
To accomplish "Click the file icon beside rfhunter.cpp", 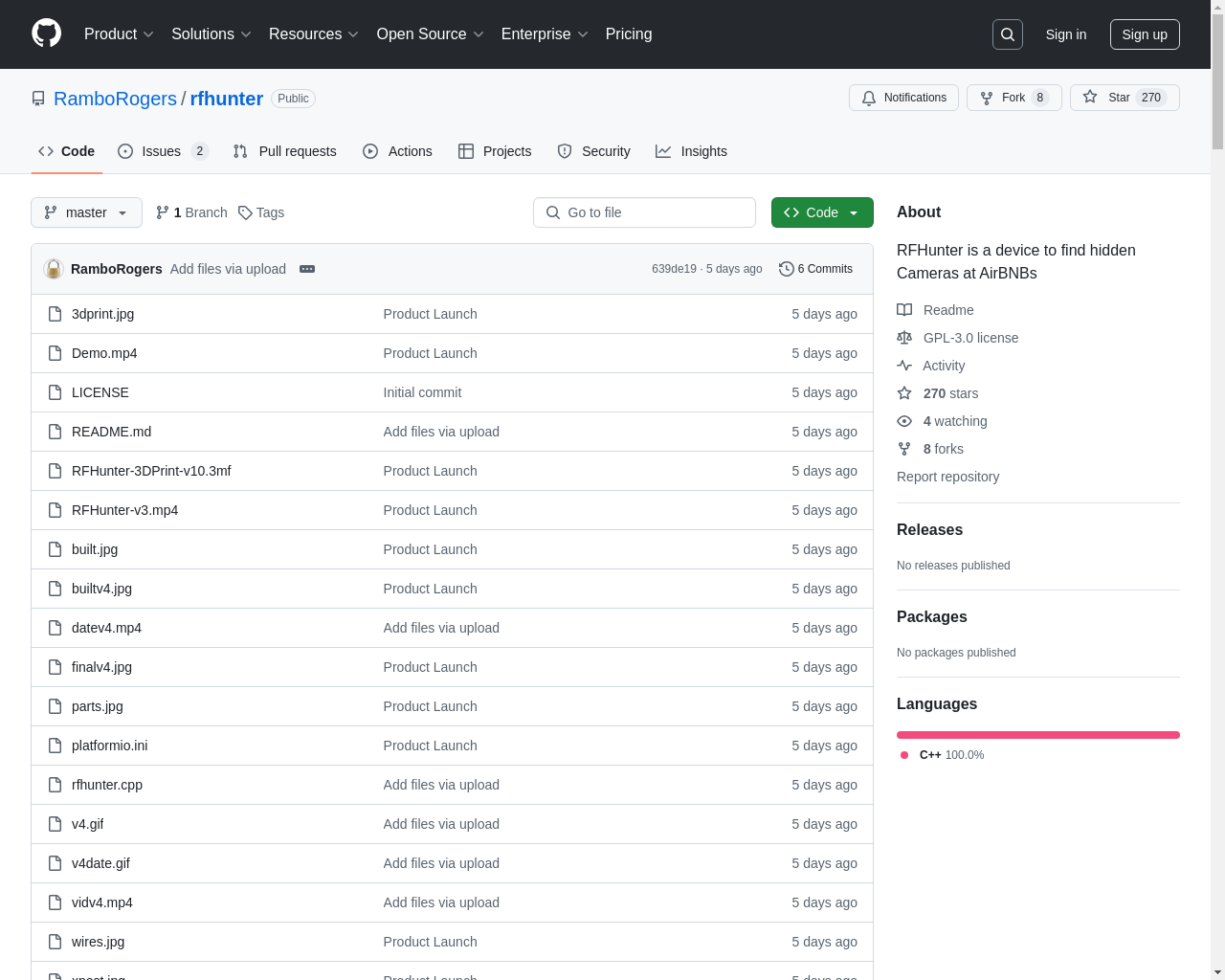I will (x=55, y=785).
